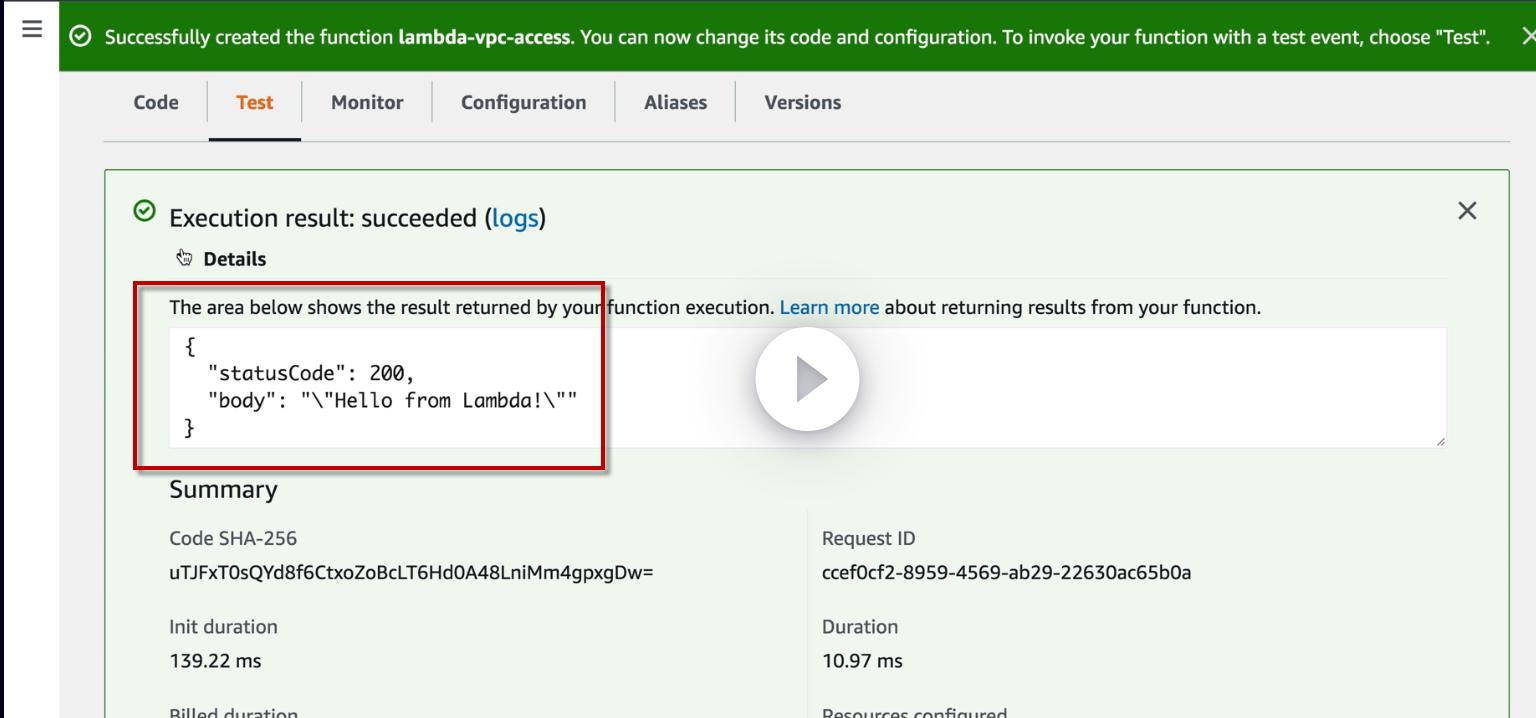Image resolution: width=1536 pixels, height=718 pixels.
Task: Click inside the function result text area
Action: tap(807, 387)
